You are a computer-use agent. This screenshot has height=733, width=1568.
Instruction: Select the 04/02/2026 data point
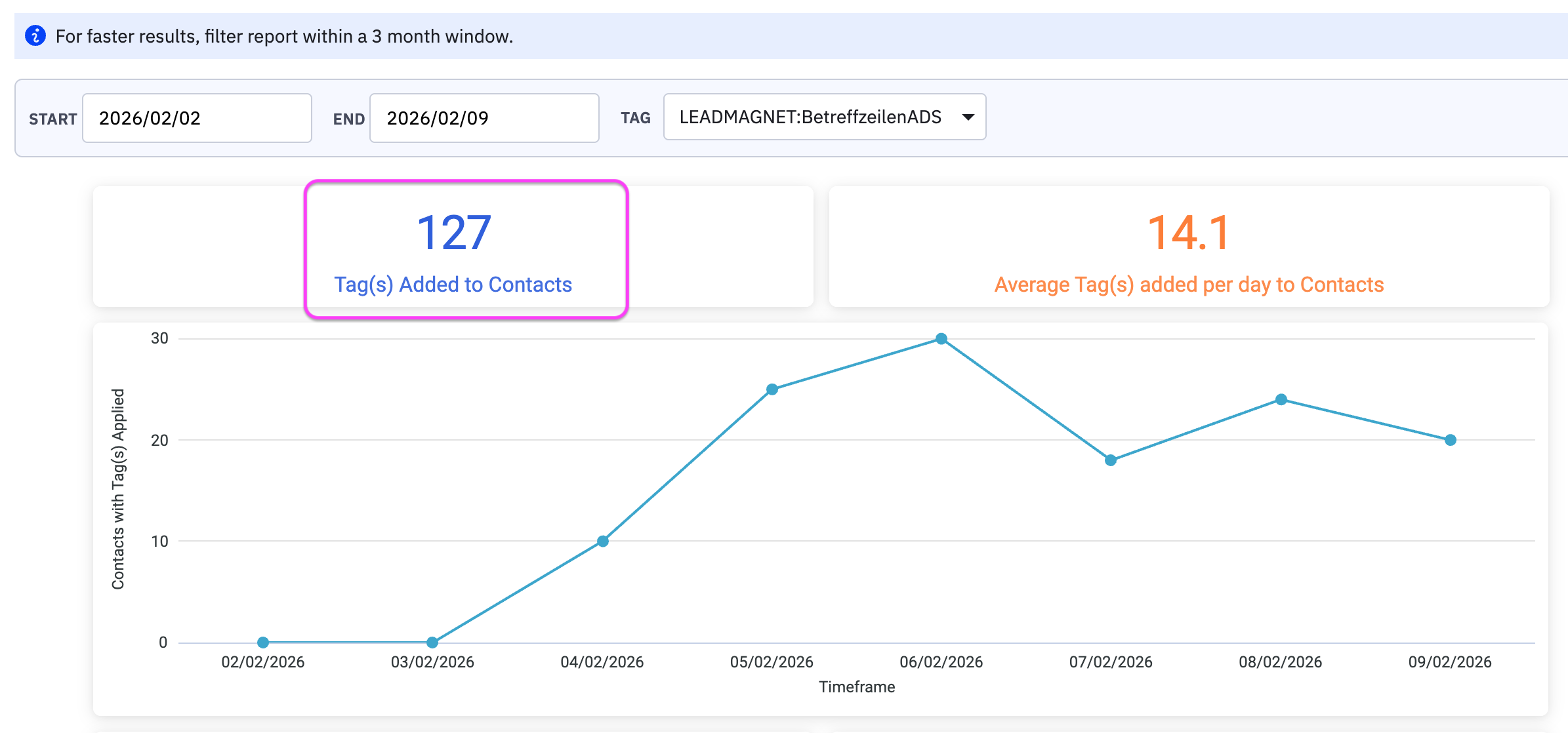(603, 541)
